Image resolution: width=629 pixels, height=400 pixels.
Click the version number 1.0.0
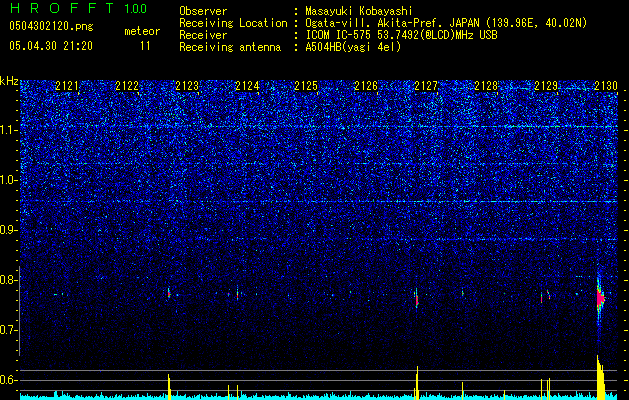[x=135, y=9]
